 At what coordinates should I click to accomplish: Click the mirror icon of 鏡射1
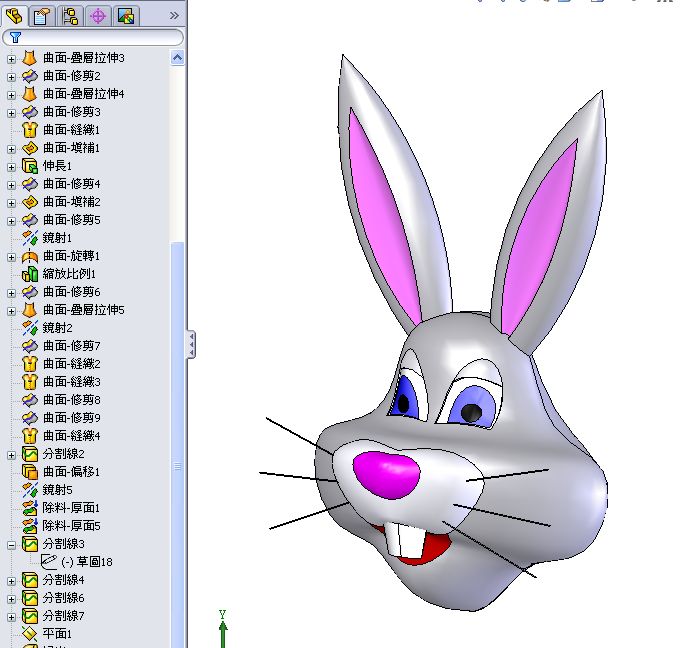coord(30,238)
